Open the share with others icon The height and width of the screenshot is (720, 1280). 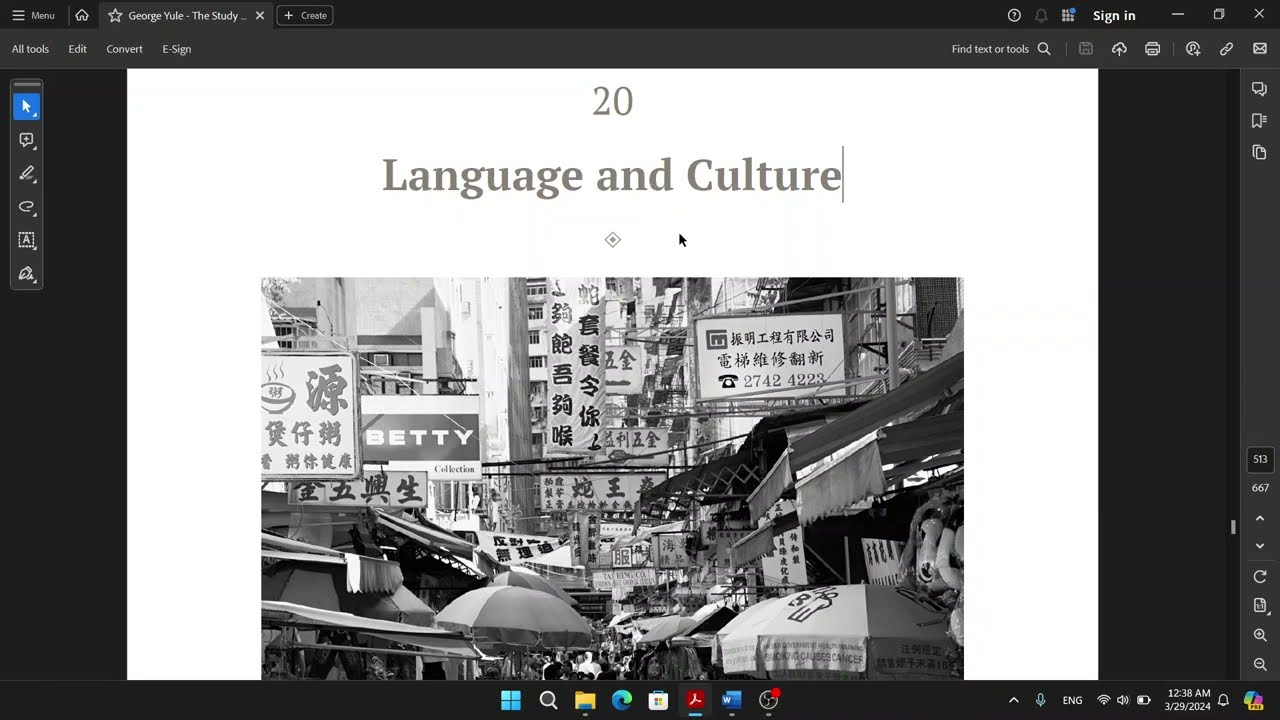pos(1193,49)
